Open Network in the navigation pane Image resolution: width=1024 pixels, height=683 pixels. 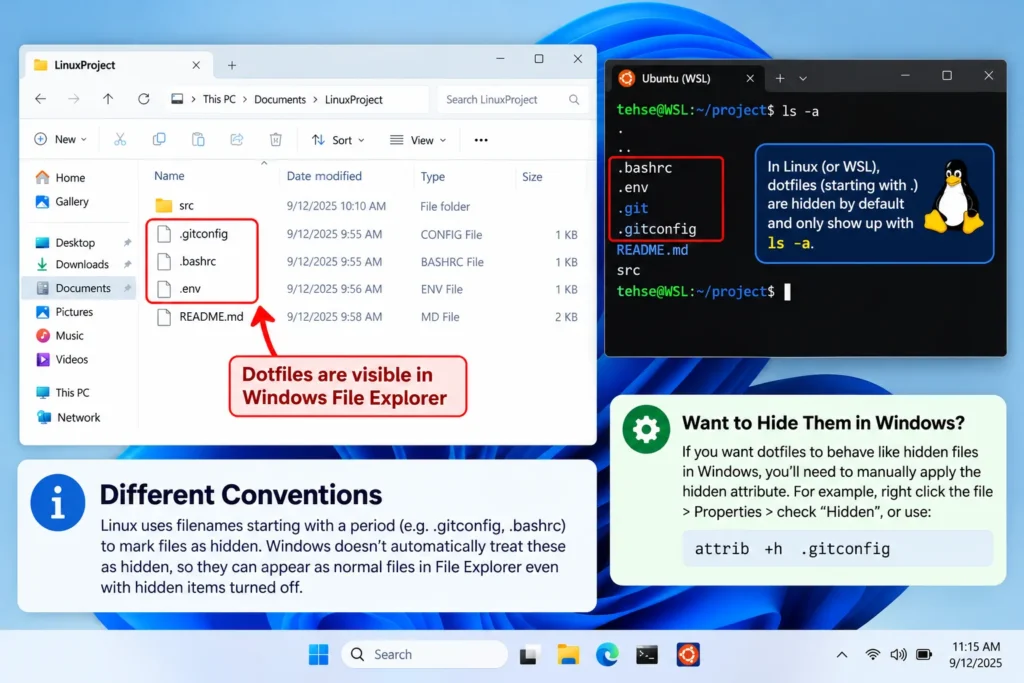(68, 417)
